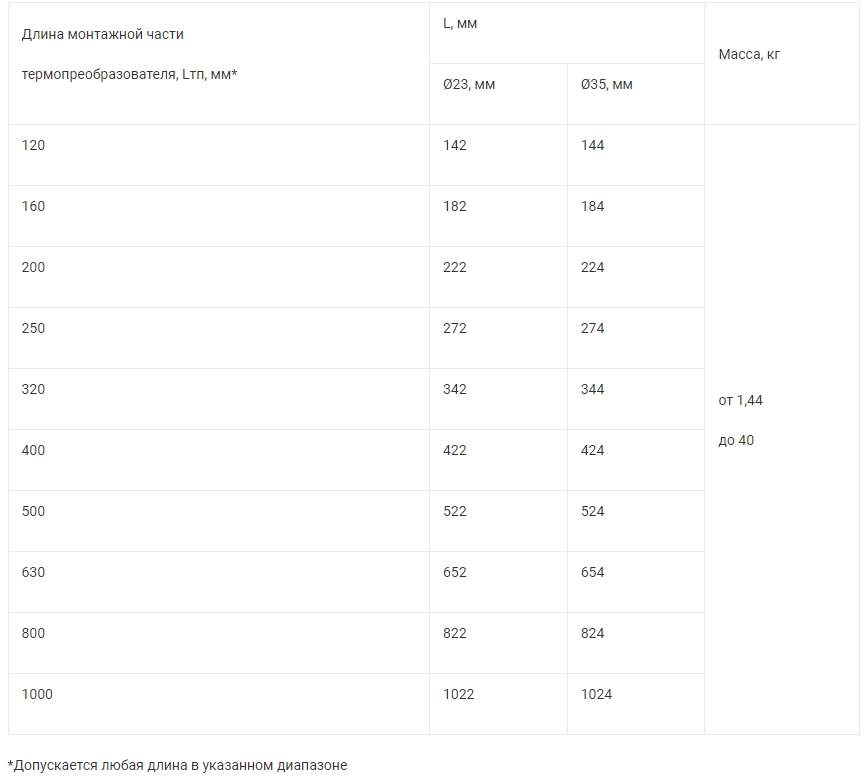Select the cell with value 344
The height and width of the screenshot is (779, 868).
pyautogui.click(x=593, y=389)
